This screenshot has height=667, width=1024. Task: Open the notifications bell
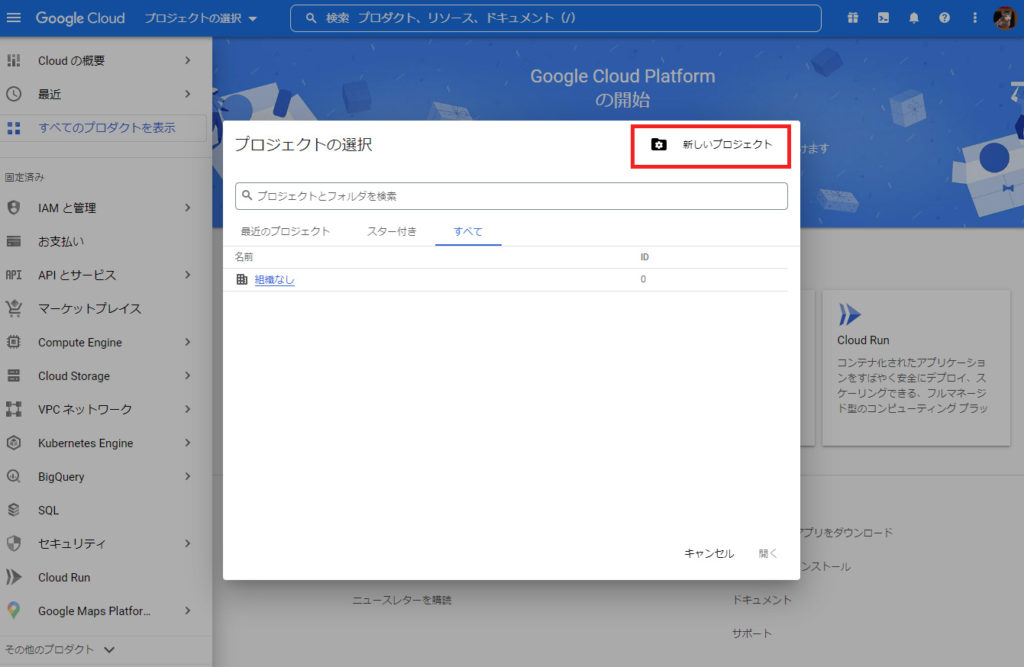(914, 18)
